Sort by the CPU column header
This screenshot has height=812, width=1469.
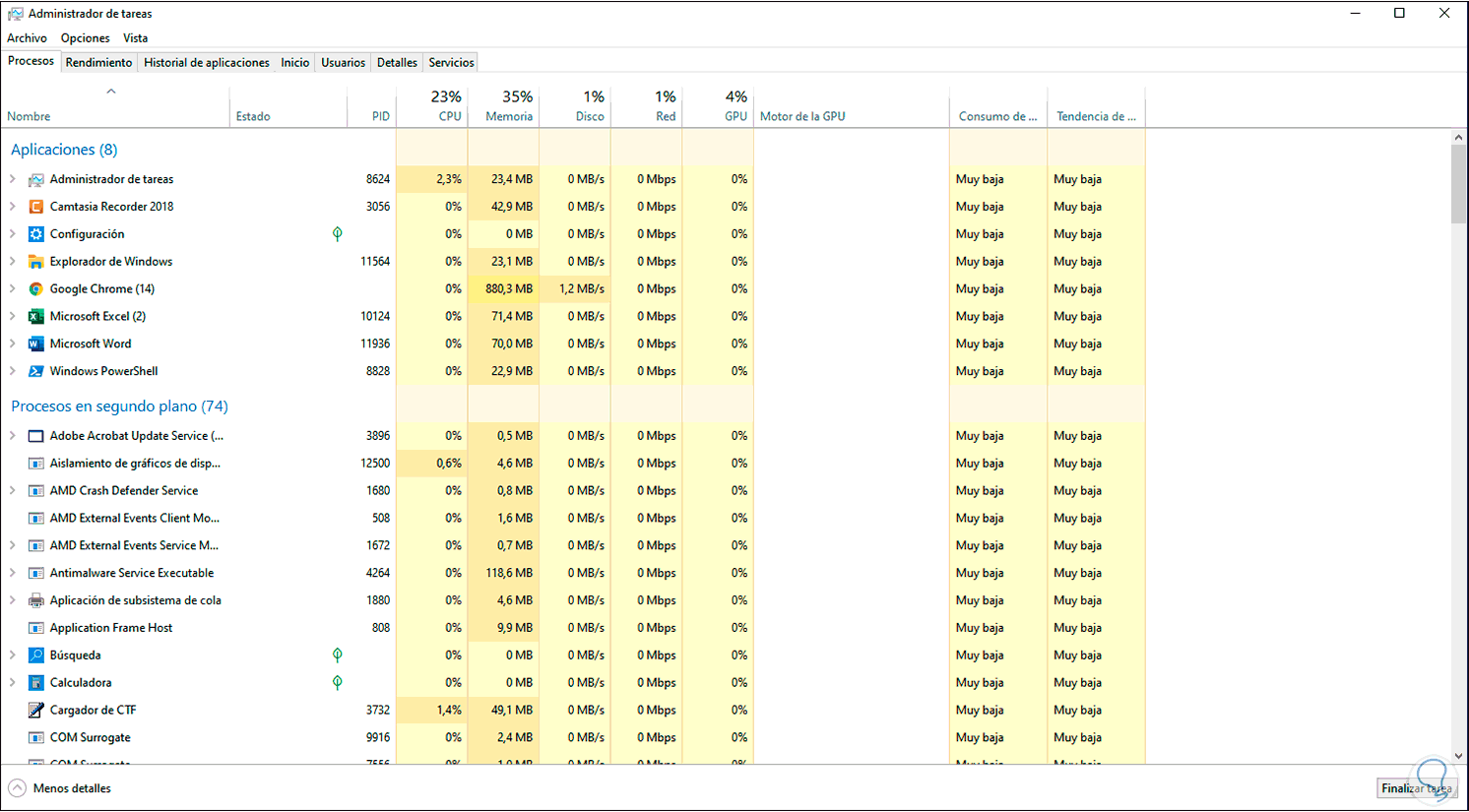pos(432,106)
